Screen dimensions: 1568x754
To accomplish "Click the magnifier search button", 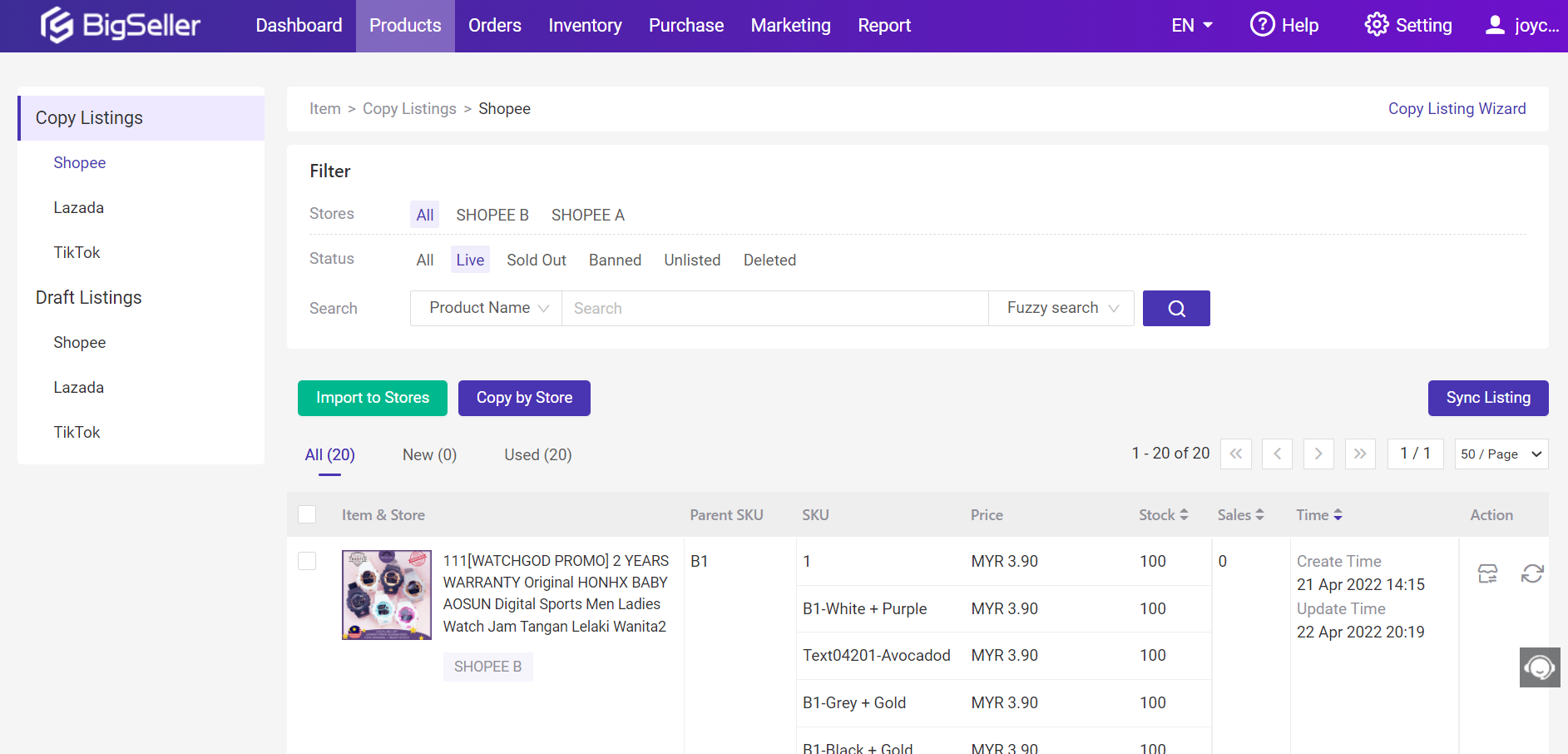I will click(x=1176, y=309).
